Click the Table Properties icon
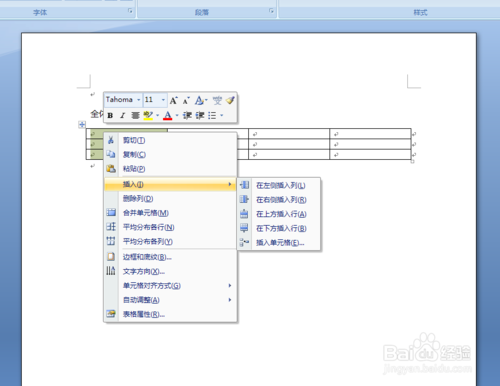Screen dimensions: 500x386 coord(111,314)
